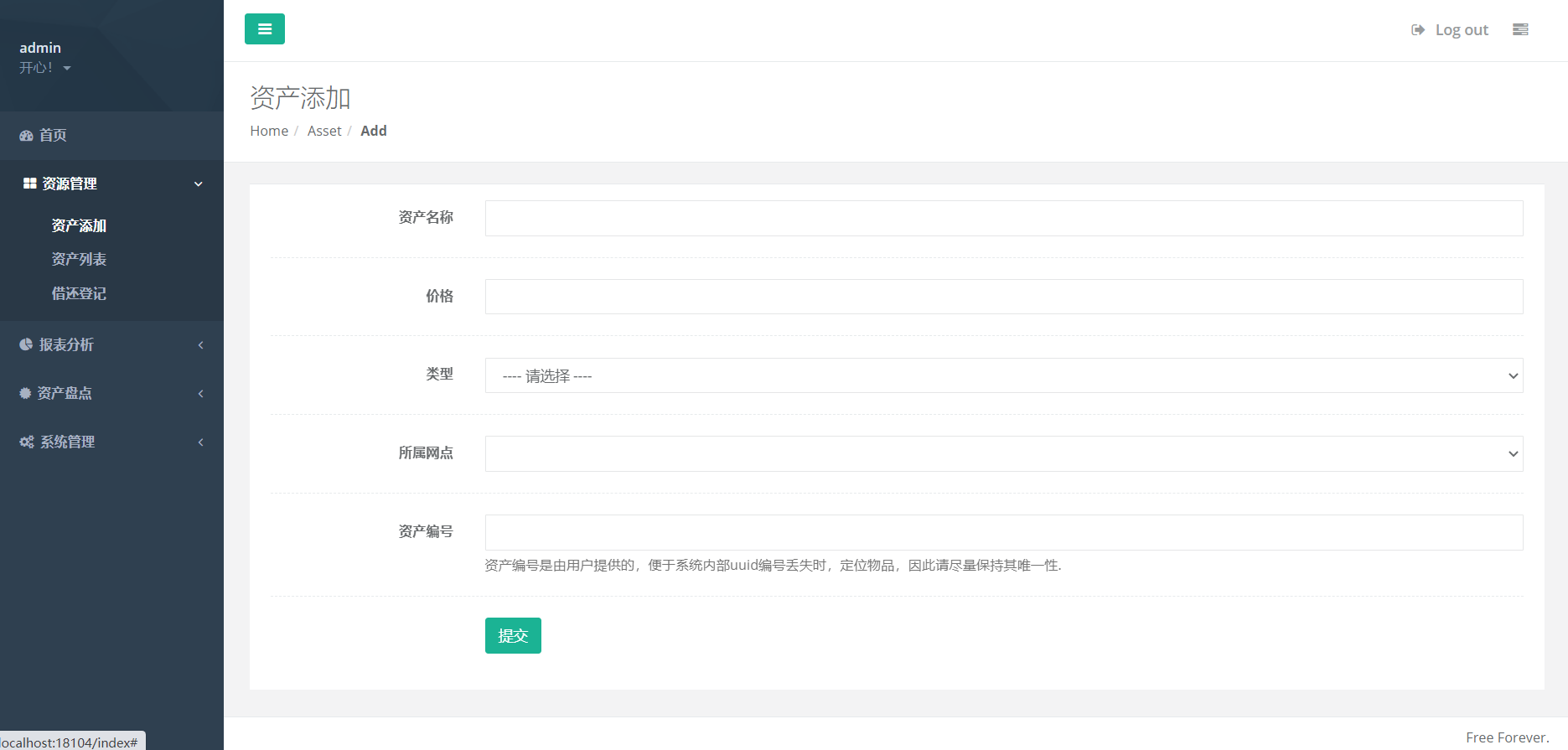1568x750 pixels.
Task: Click the 所属网点 field label
Action: 426,453
